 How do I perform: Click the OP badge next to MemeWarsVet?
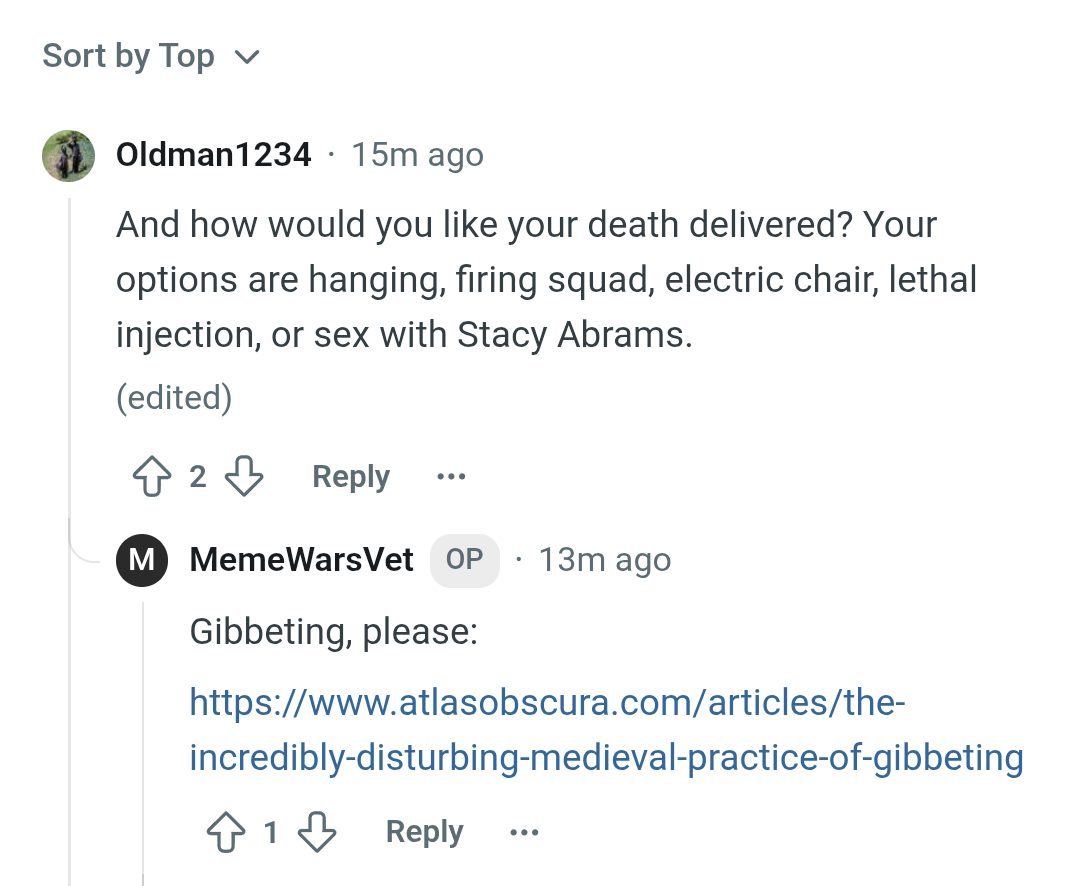[x=464, y=560]
